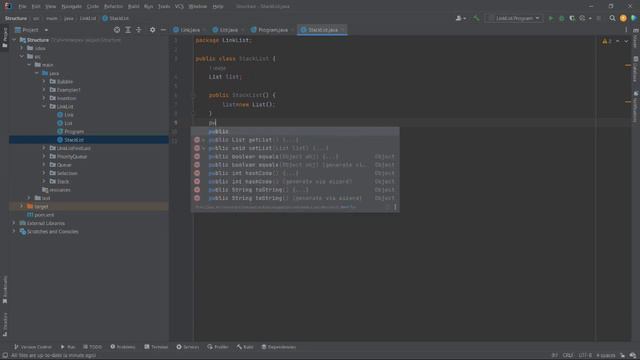
Task: Open the Profiler tool window
Action: 218,347
